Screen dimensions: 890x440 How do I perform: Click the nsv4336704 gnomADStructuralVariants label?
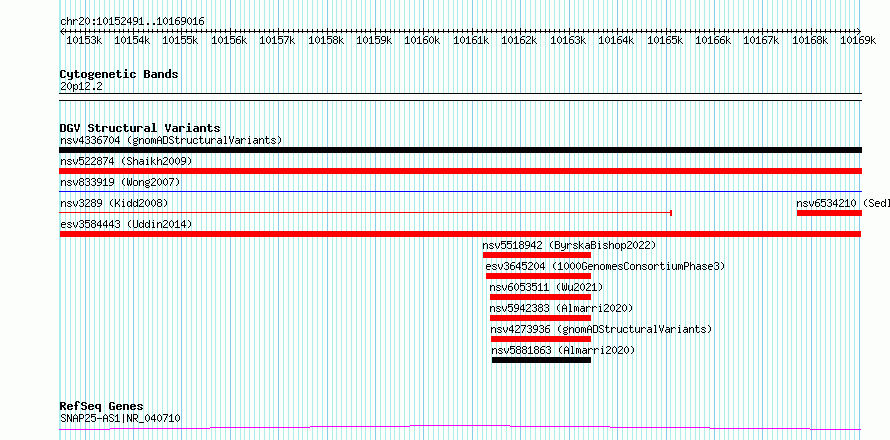coord(171,140)
